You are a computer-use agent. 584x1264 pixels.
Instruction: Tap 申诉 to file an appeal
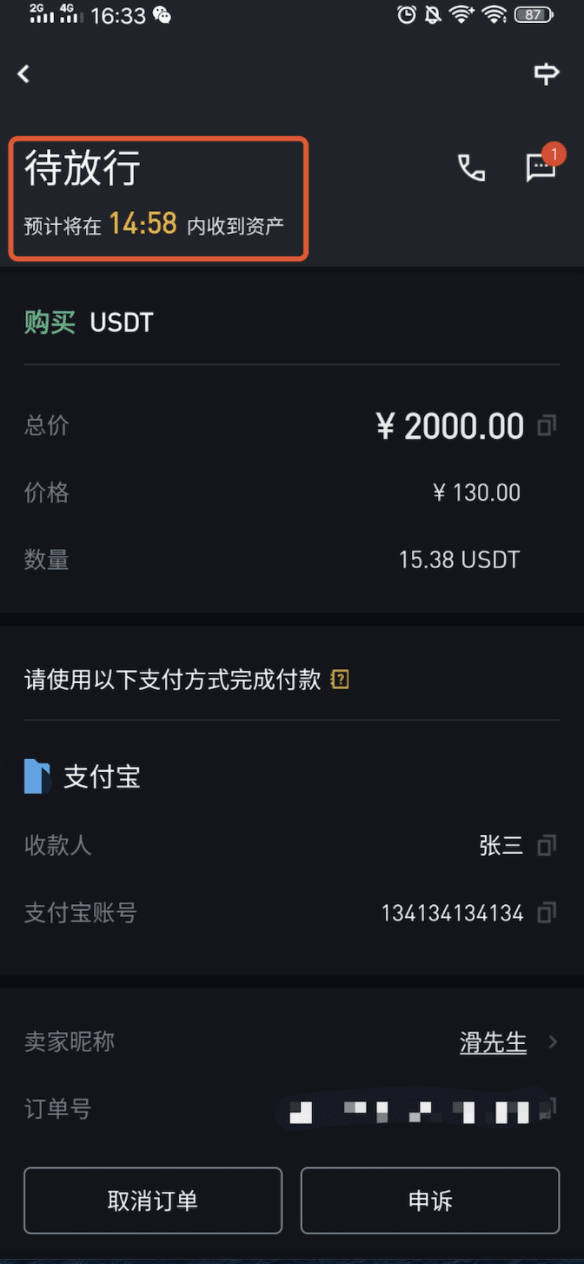(430, 1200)
